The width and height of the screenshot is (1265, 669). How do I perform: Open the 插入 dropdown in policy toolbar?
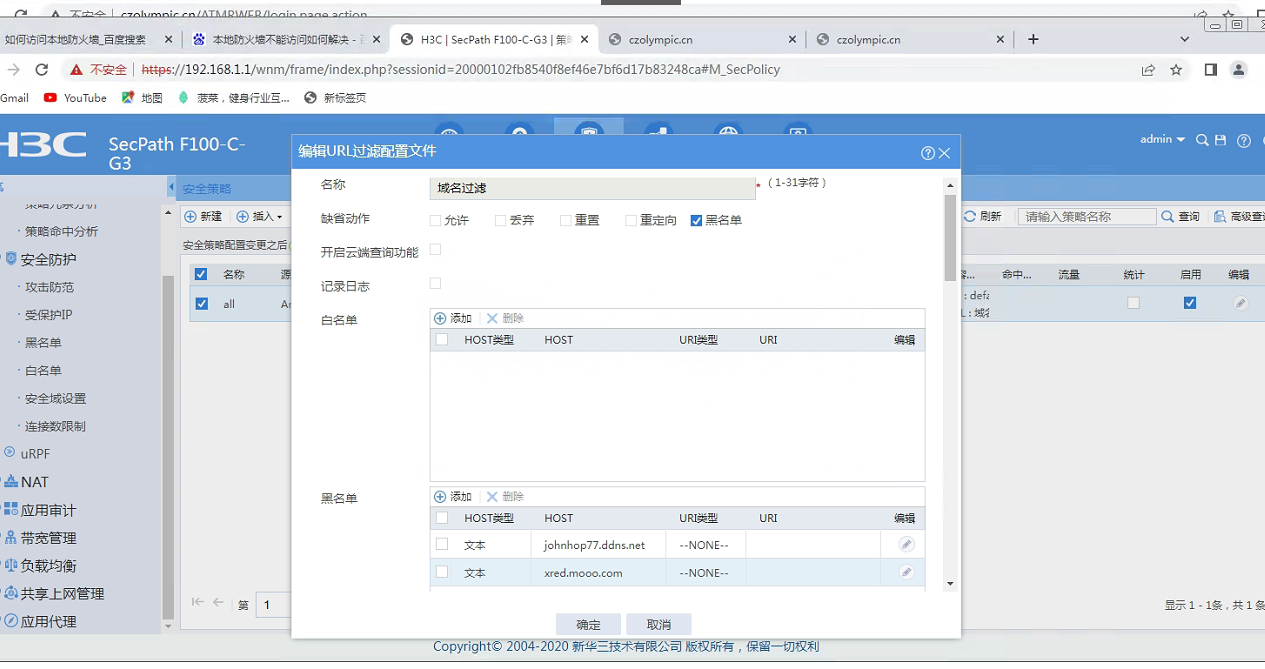click(260, 216)
